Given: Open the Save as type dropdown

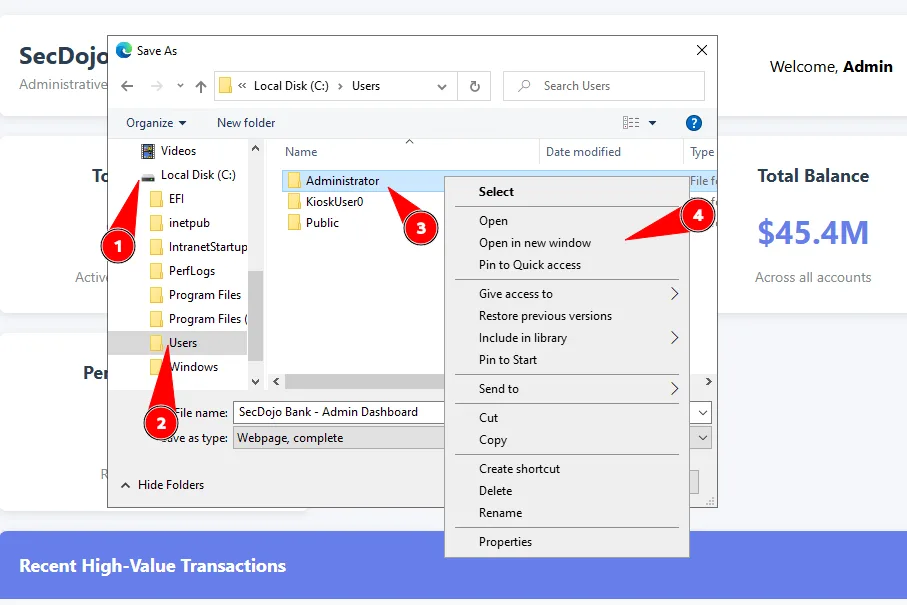Looking at the screenshot, I should click(703, 438).
